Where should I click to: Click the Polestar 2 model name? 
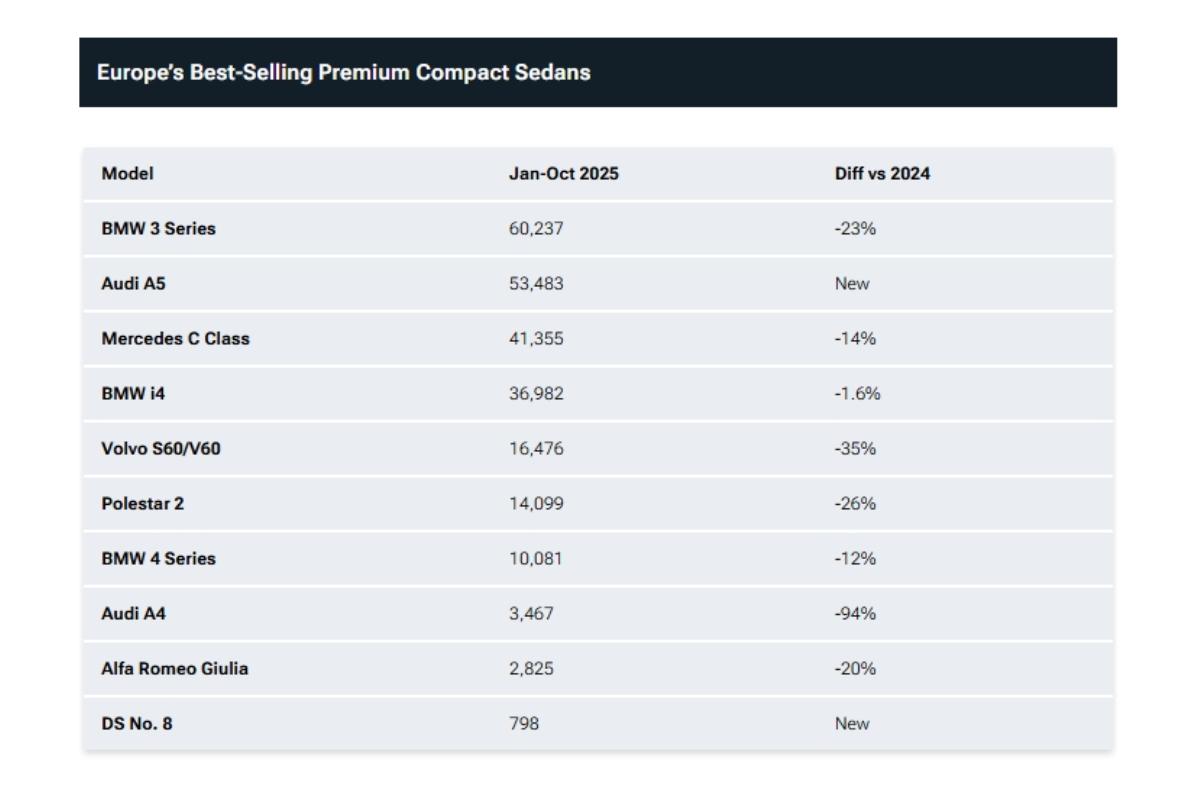pos(142,504)
